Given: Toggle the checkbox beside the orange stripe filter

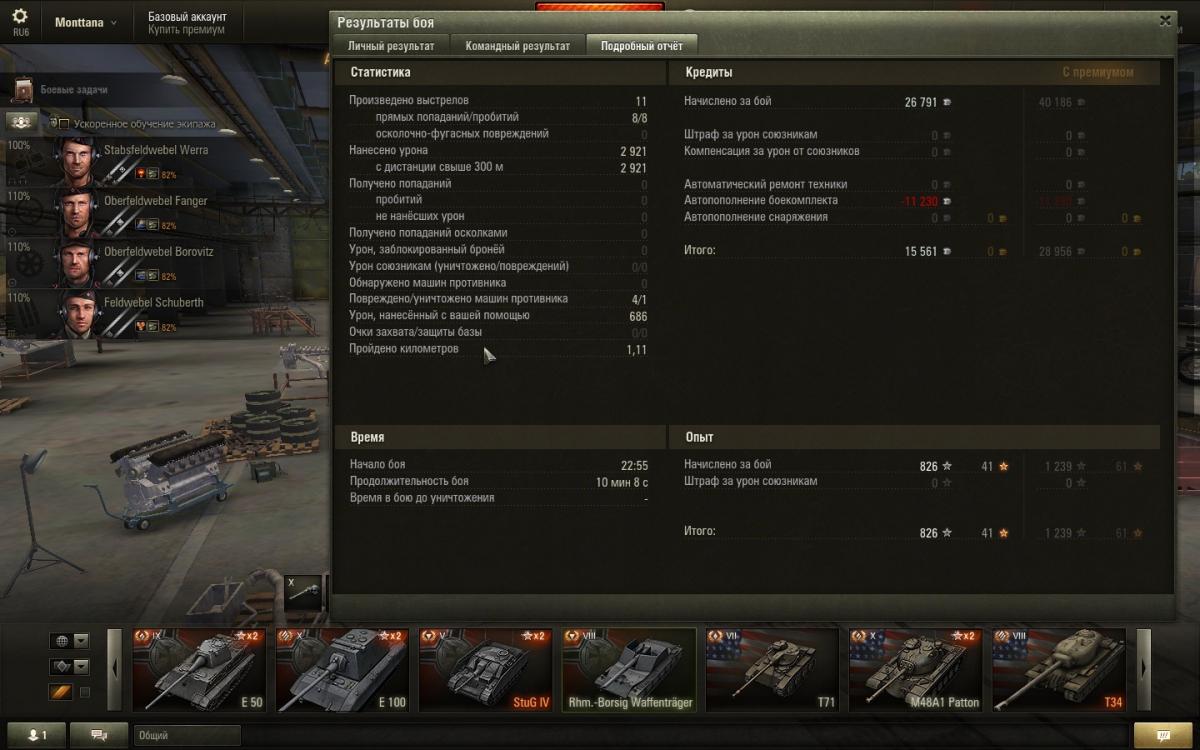Looking at the screenshot, I should pos(85,692).
